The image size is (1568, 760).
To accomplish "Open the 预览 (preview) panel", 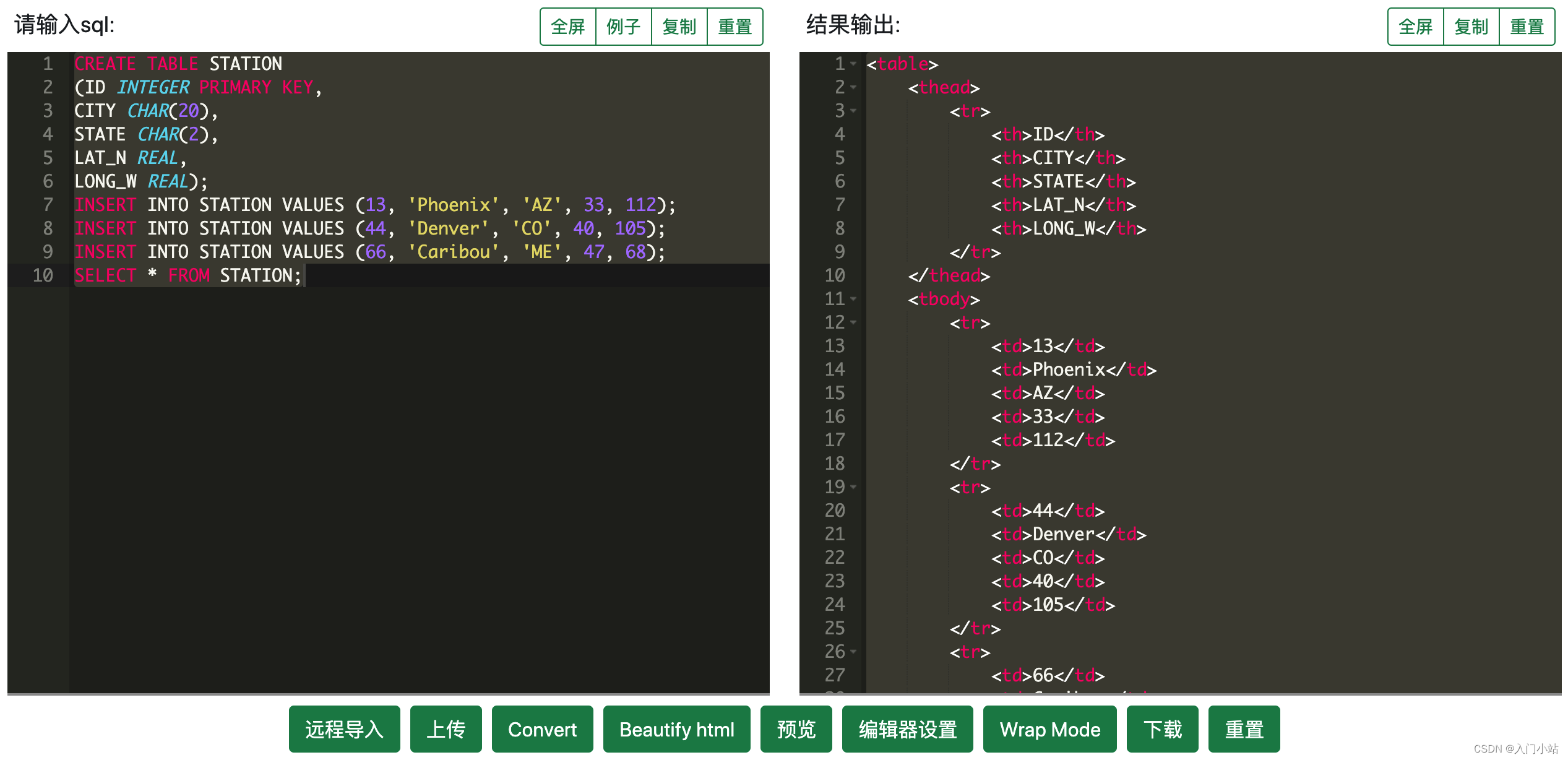I will 796,730.
